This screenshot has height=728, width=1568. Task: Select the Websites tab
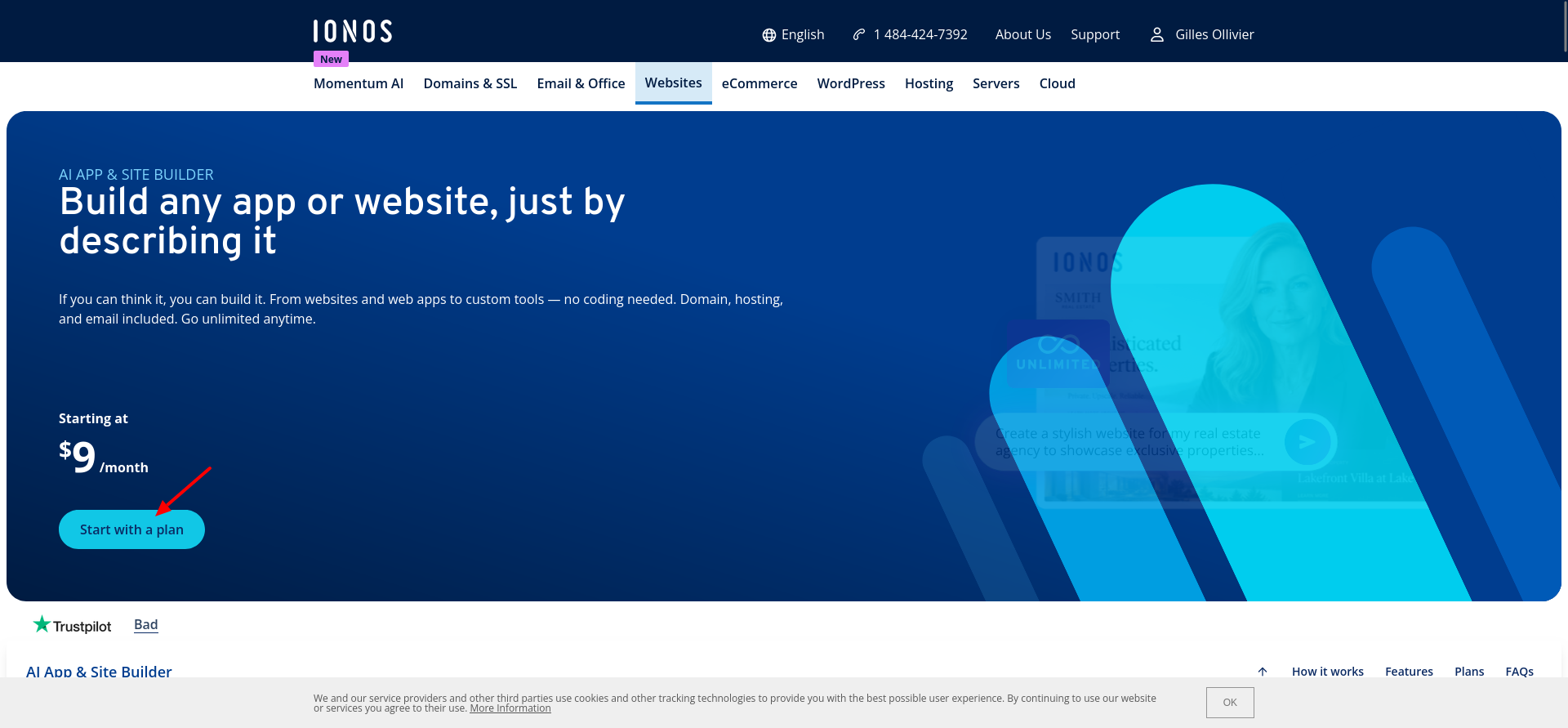click(x=674, y=83)
